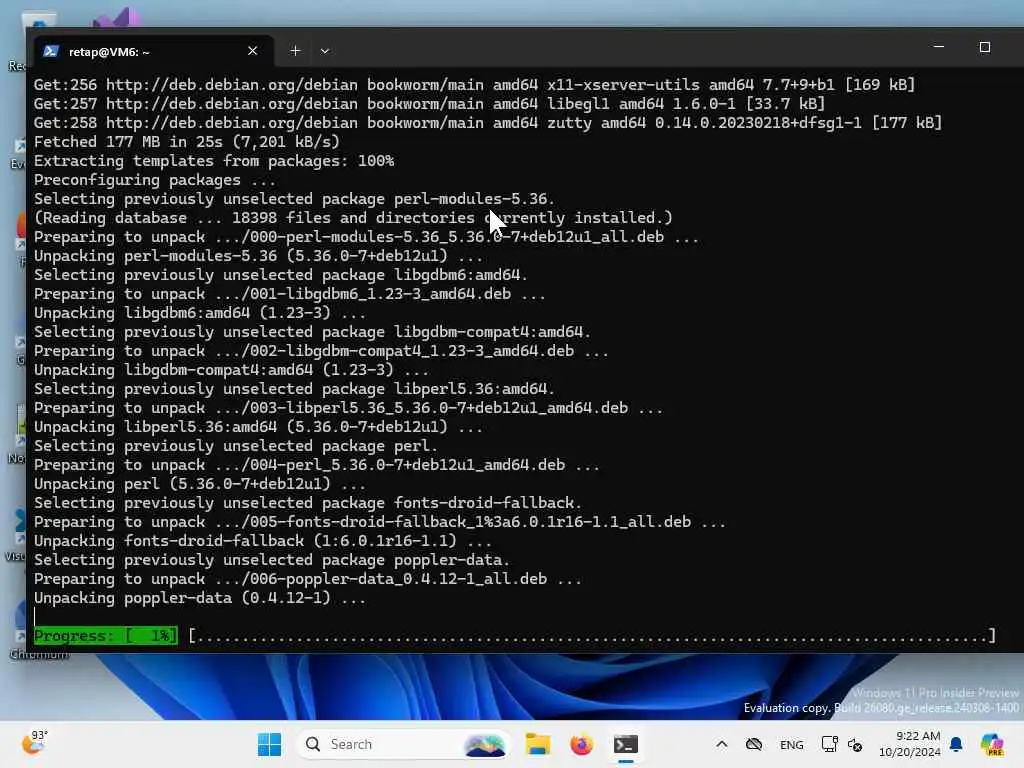Image resolution: width=1024 pixels, height=768 pixels.
Task: Open a new terminal tab with plus
Action: pyautogui.click(x=295, y=51)
